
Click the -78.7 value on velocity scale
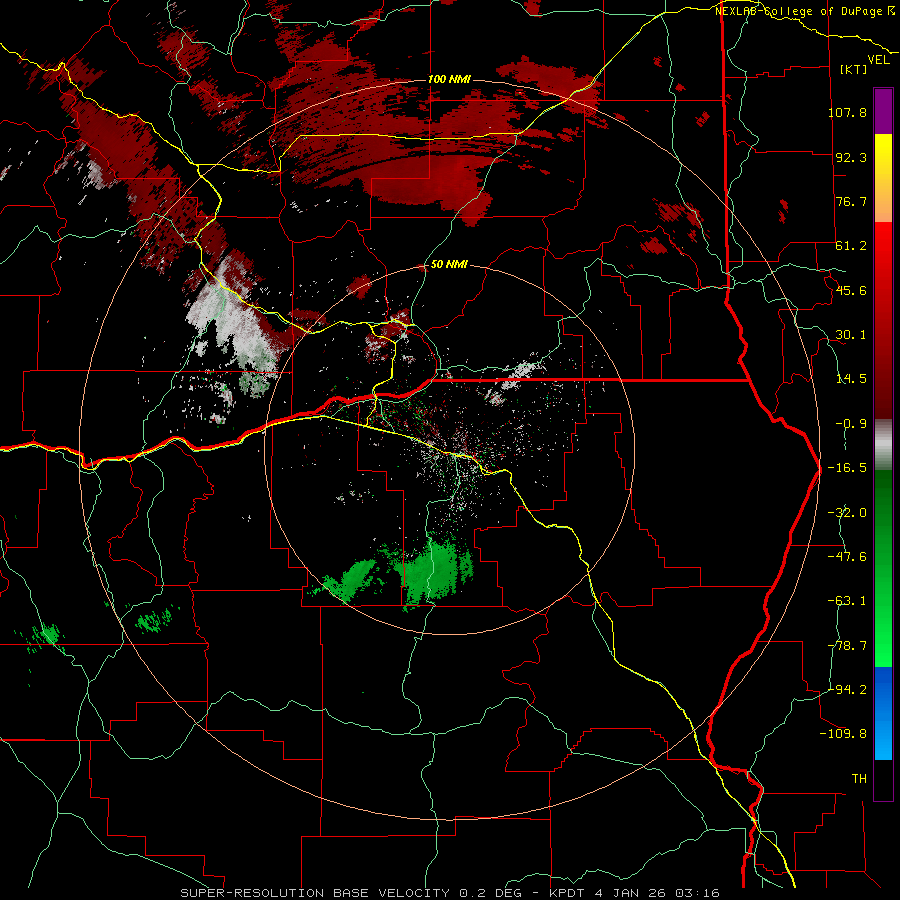point(847,646)
